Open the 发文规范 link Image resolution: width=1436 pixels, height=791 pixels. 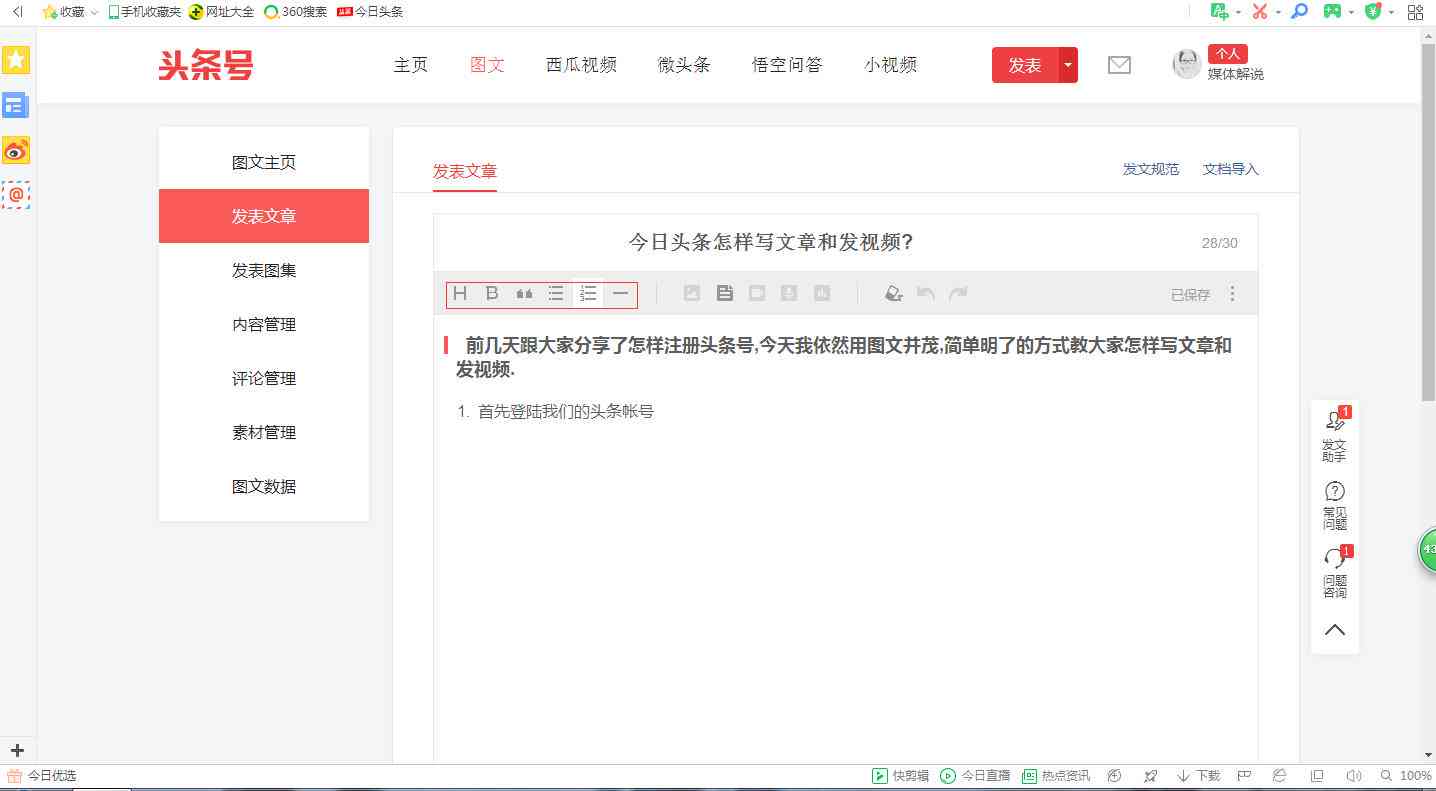1151,169
